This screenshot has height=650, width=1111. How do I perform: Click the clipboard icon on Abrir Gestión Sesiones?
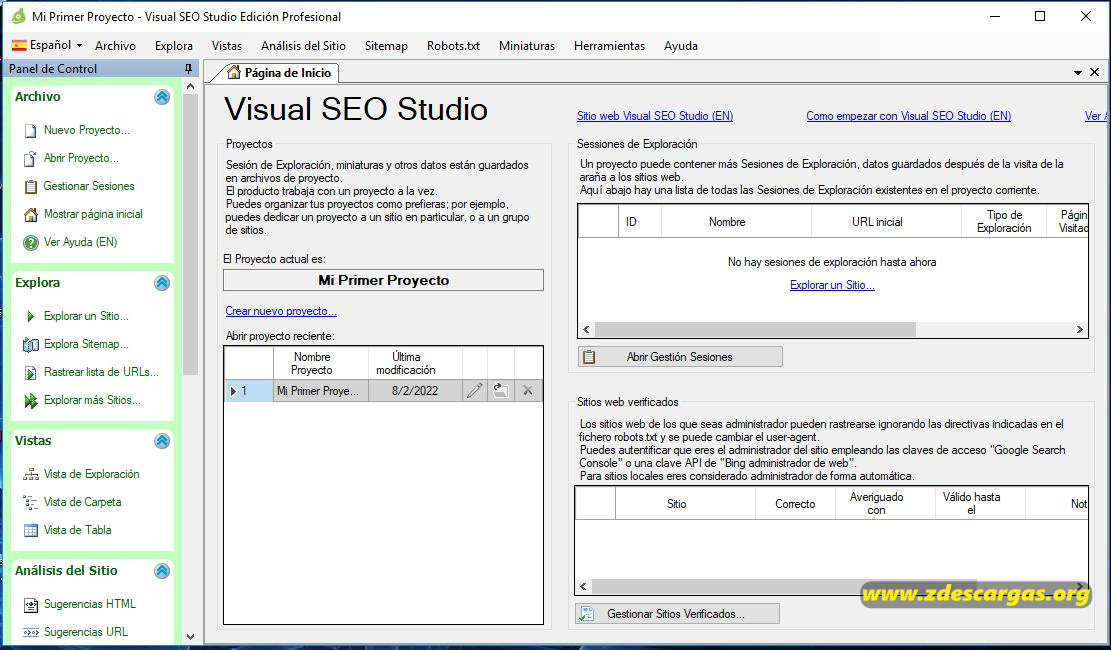click(x=589, y=357)
